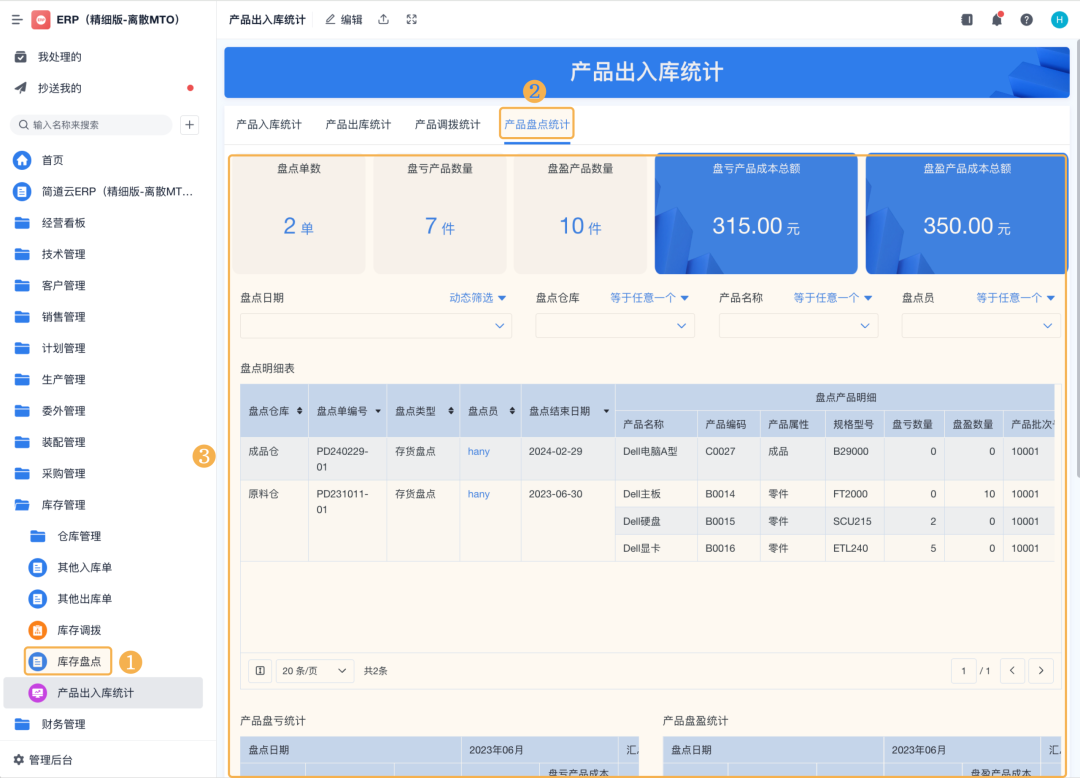Click the 首页 home icon
Screen dimensions: 1080x778
click(x=22, y=160)
